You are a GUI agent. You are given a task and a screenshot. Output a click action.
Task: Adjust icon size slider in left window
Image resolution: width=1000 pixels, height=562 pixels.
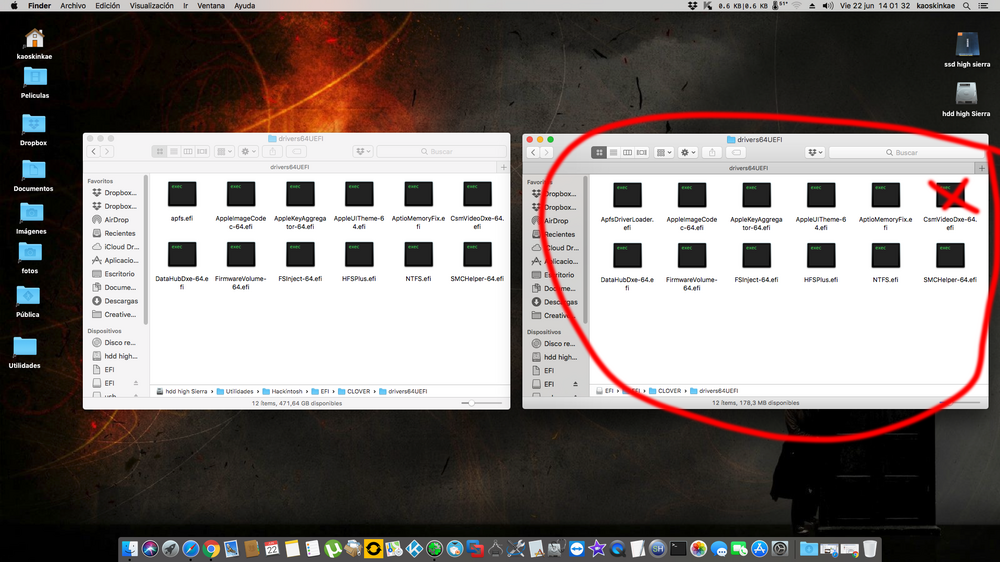[x=470, y=403]
